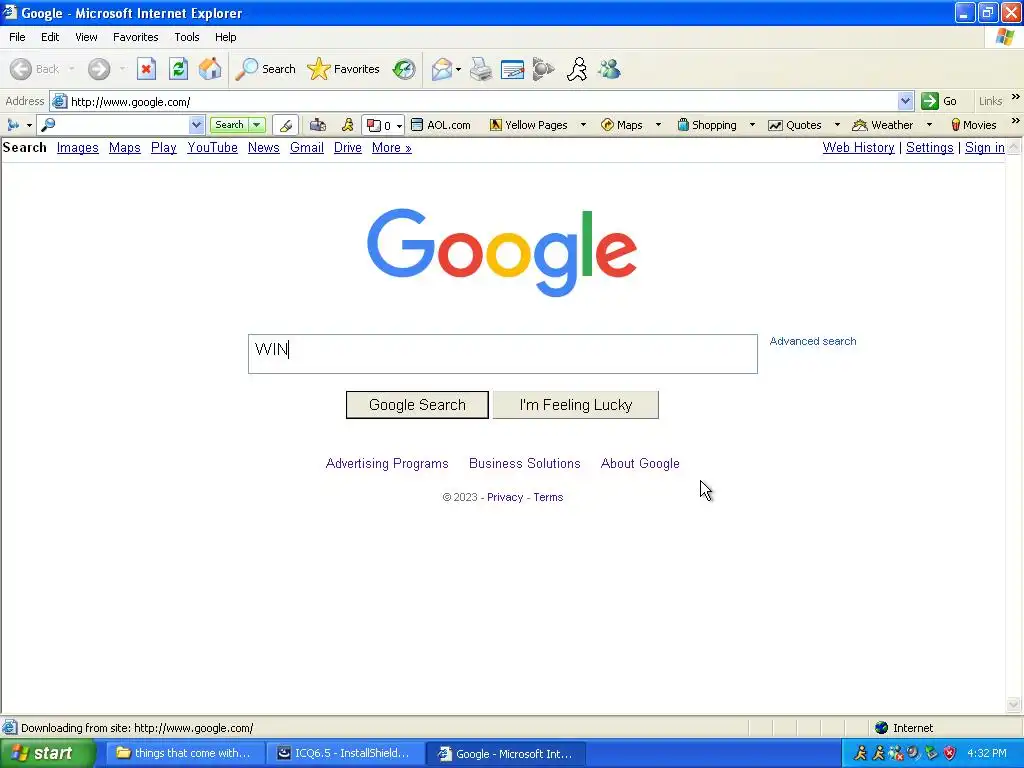The height and width of the screenshot is (768, 1024).
Task: Expand Maps dropdown arrow
Action: coord(658,125)
